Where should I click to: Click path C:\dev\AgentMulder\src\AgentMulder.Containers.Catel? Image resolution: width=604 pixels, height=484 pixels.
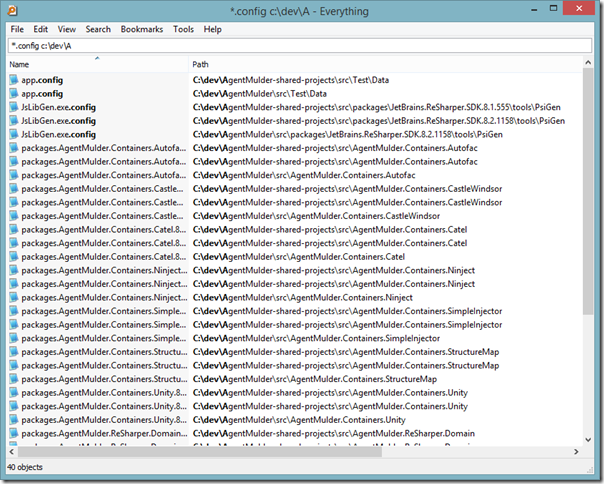[x=299, y=257]
